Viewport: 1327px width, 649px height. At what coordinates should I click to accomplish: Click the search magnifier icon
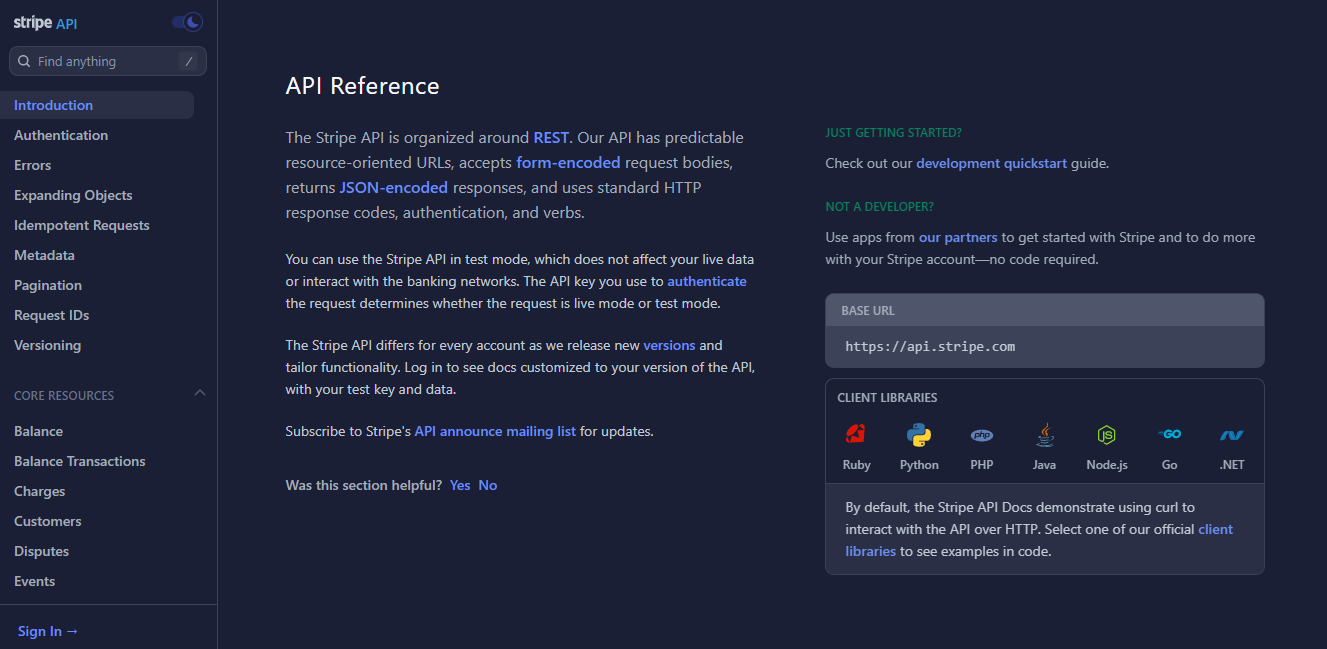pyautogui.click(x=25, y=61)
